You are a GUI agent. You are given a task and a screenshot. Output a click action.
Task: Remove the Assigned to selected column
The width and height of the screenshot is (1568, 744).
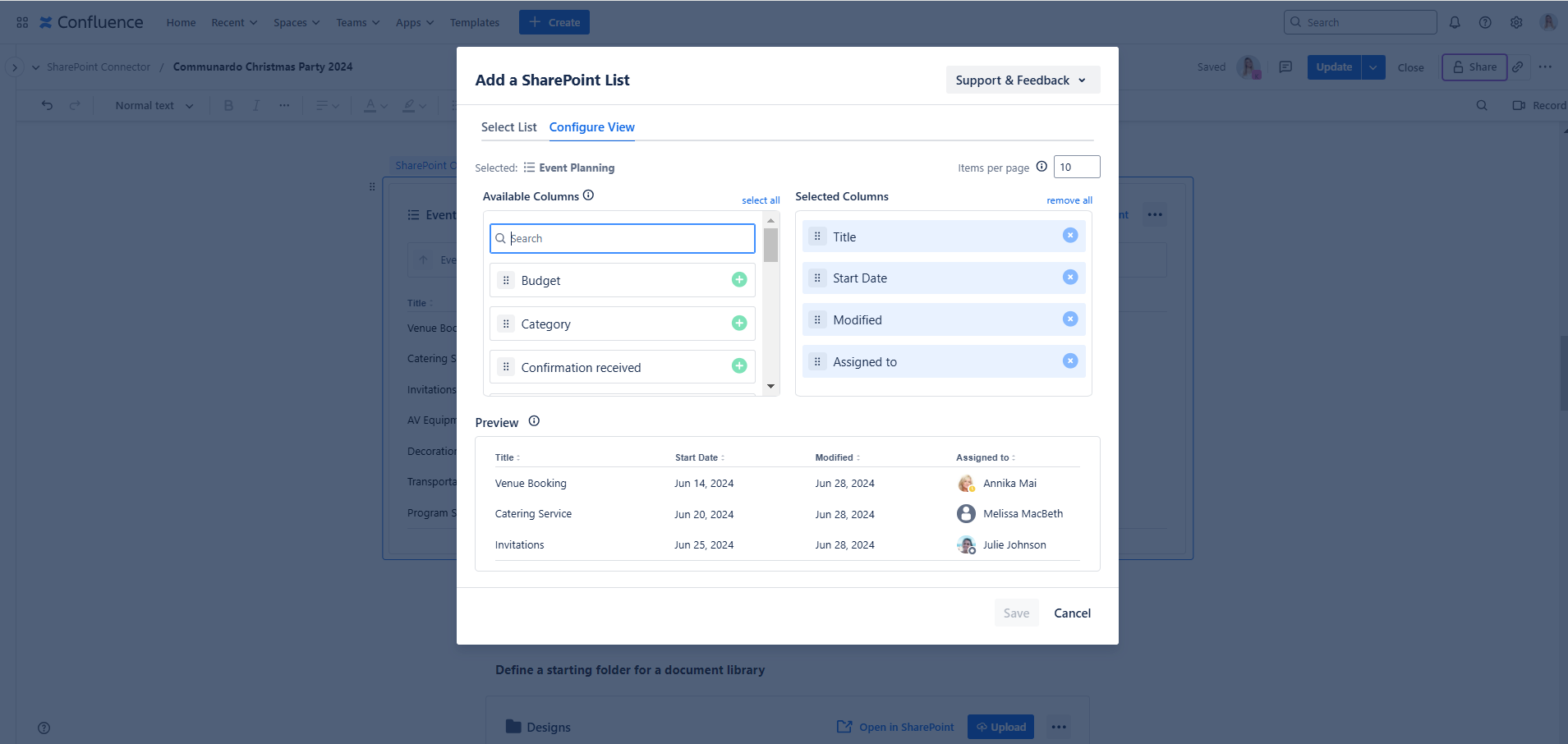pos(1069,361)
